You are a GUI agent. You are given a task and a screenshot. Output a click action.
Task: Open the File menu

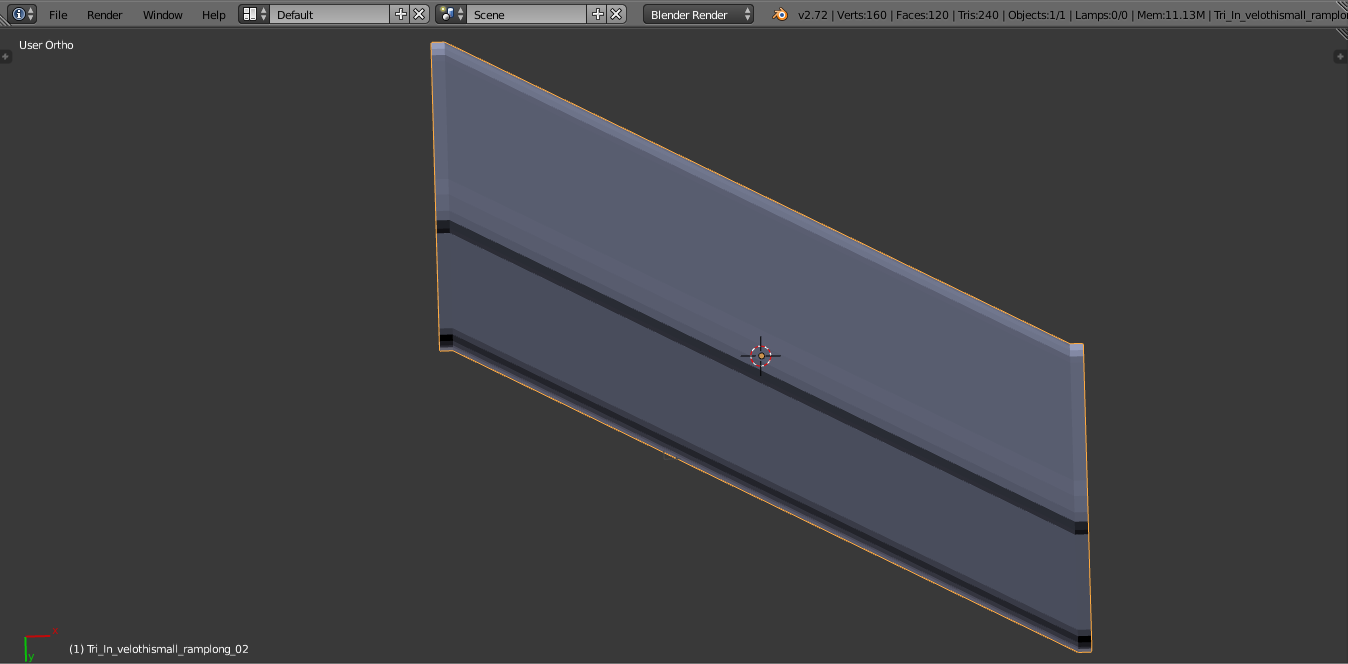tap(58, 15)
